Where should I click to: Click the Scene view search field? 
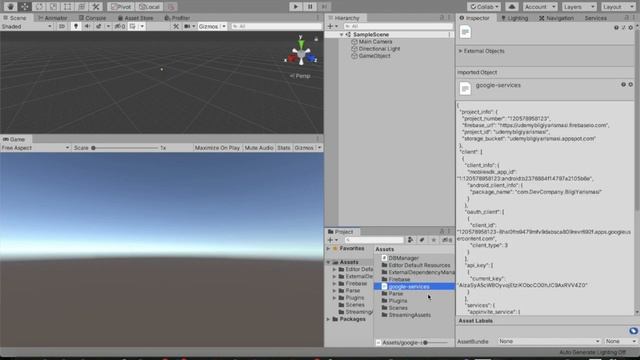[x=276, y=26]
